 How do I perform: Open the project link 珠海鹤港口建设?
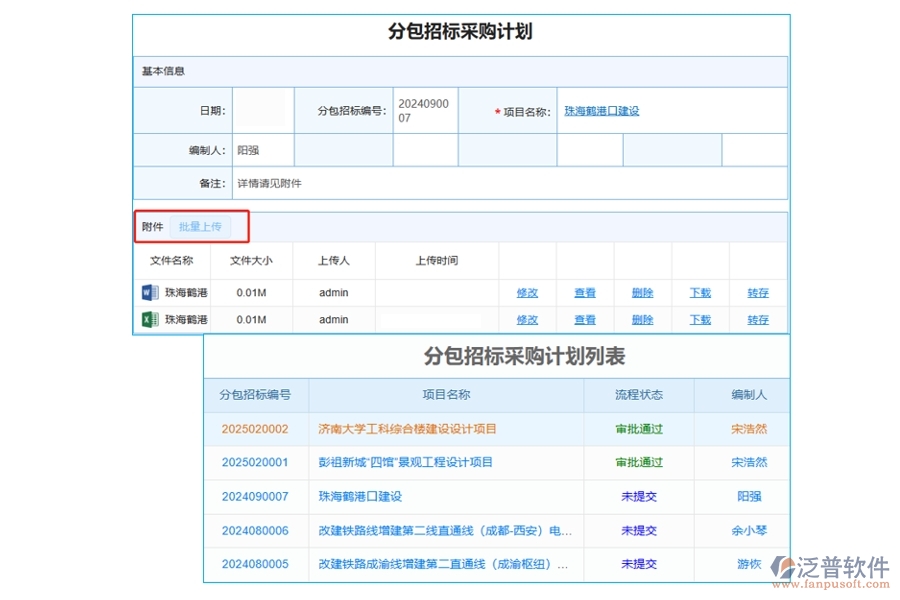coord(601,111)
